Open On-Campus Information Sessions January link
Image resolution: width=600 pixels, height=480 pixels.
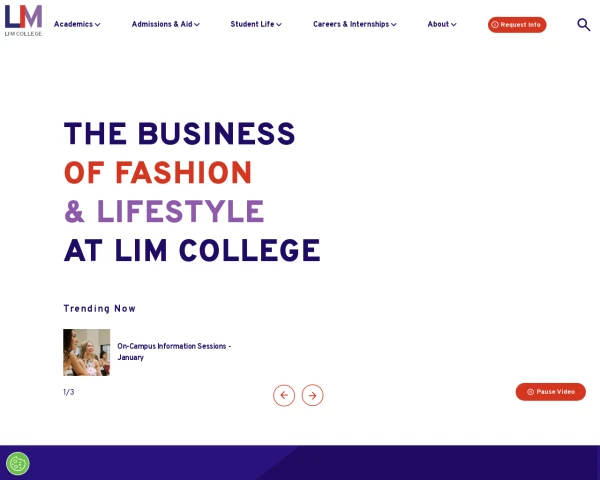[x=174, y=351]
